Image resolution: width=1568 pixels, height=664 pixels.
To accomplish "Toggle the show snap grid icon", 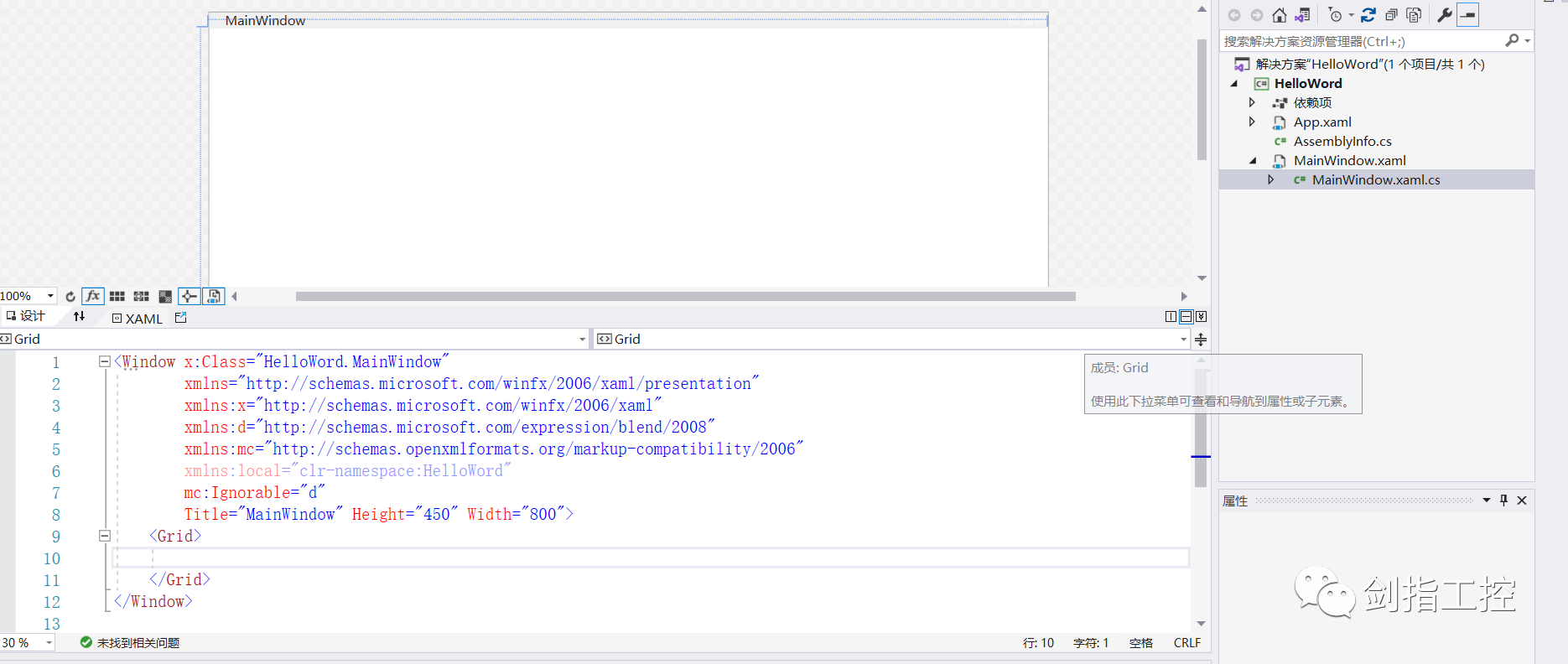I will [x=117, y=296].
